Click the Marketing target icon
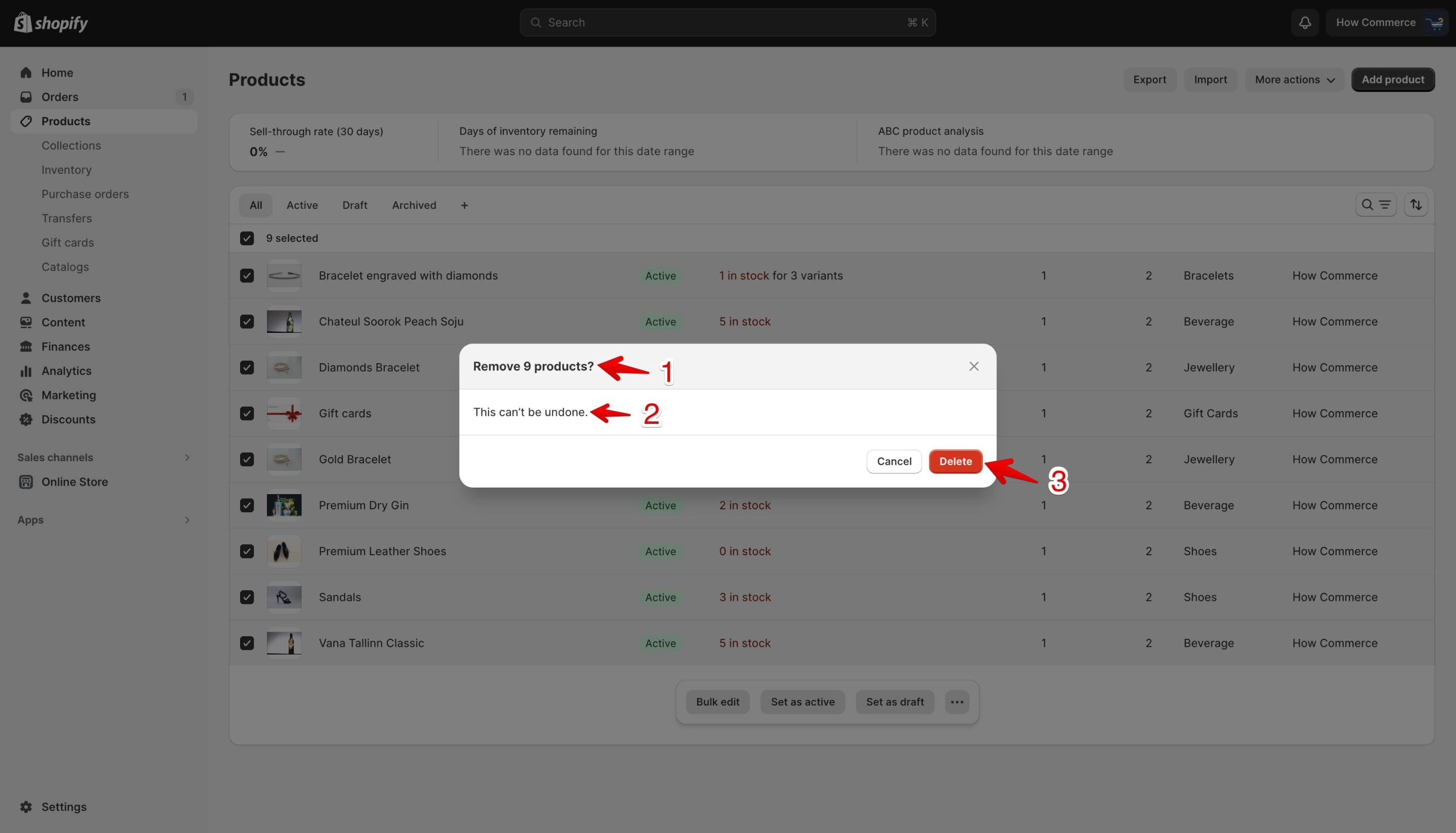Image resolution: width=1456 pixels, height=833 pixels. tap(26, 396)
